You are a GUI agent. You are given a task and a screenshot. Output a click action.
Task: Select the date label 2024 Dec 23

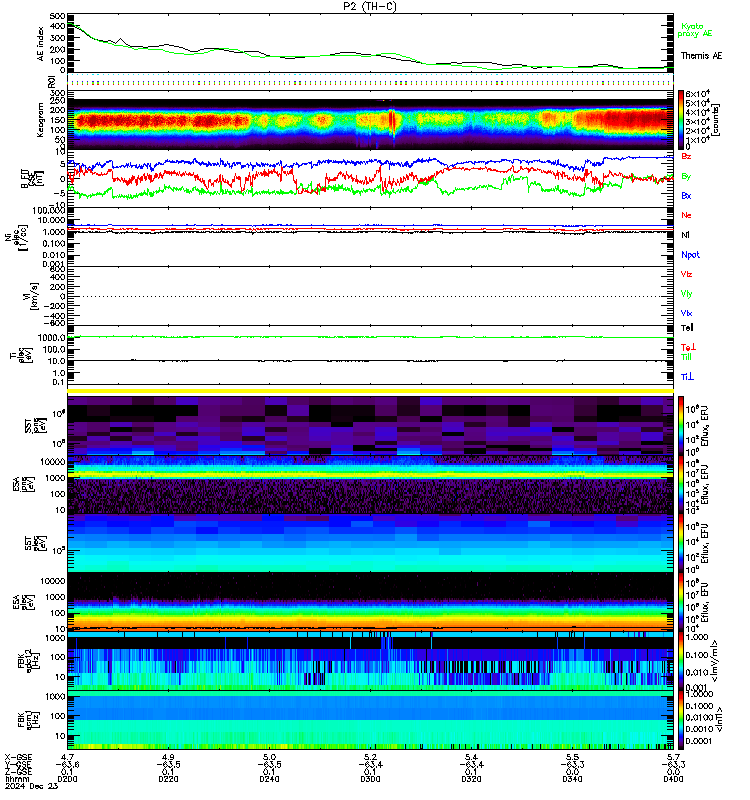pos(31,786)
